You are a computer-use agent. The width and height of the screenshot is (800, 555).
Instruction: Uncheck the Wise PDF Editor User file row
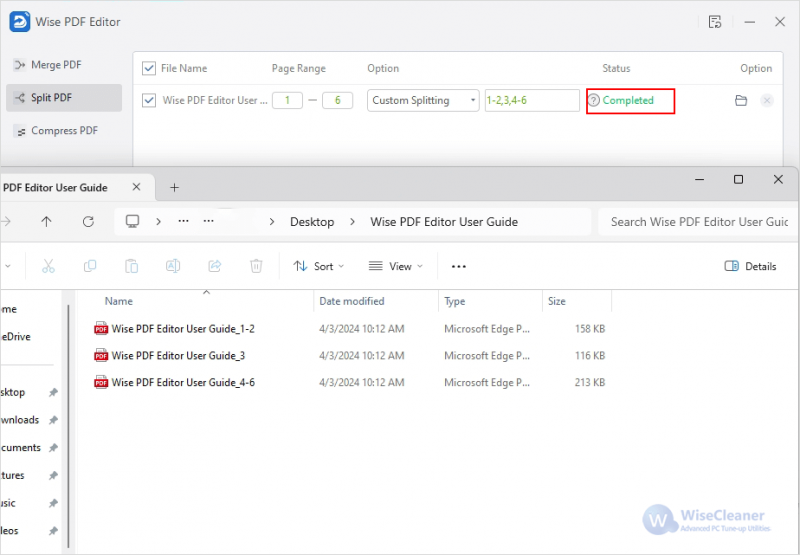148,100
